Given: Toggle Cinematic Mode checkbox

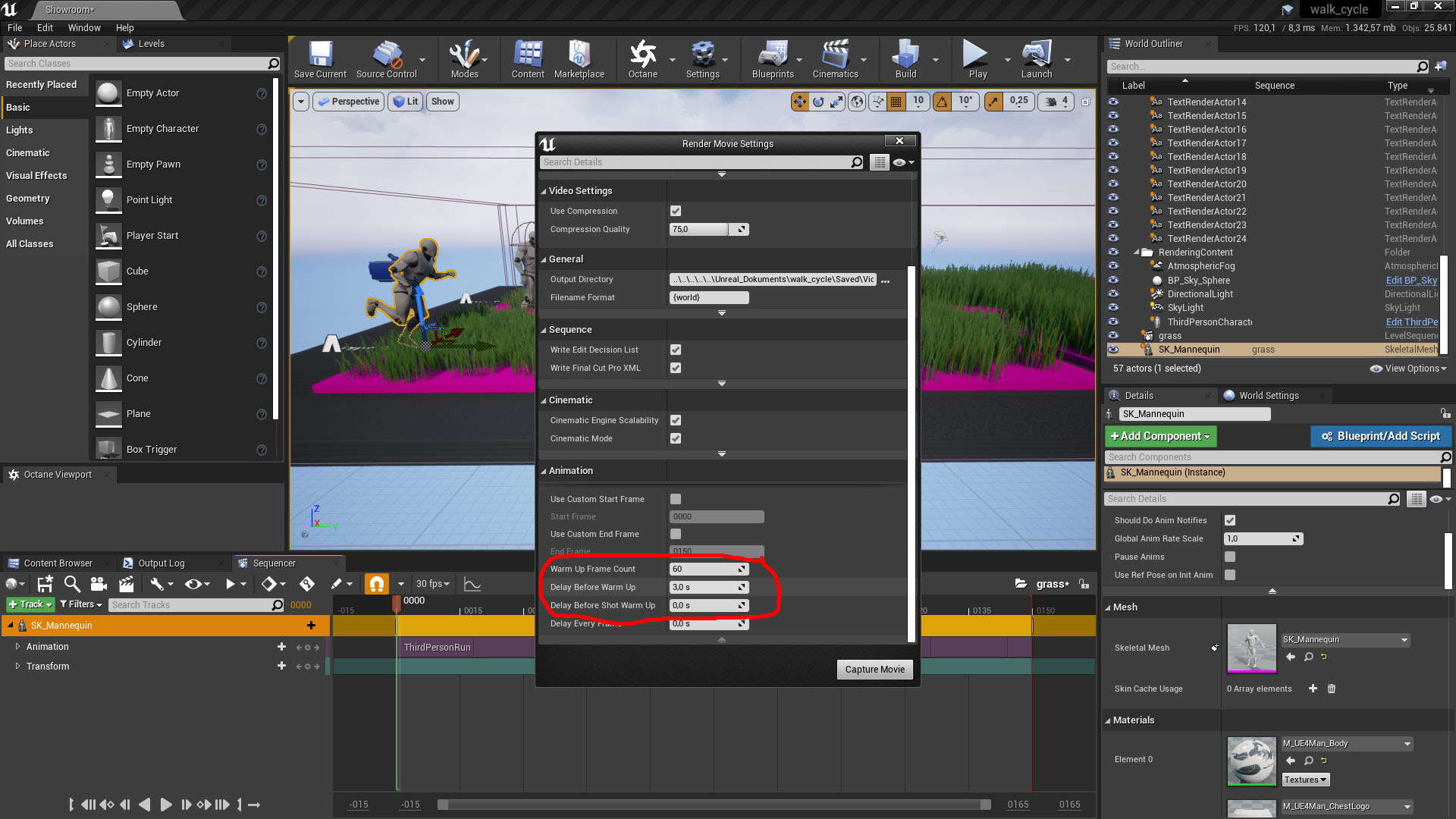Looking at the screenshot, I should coord(676,438).
